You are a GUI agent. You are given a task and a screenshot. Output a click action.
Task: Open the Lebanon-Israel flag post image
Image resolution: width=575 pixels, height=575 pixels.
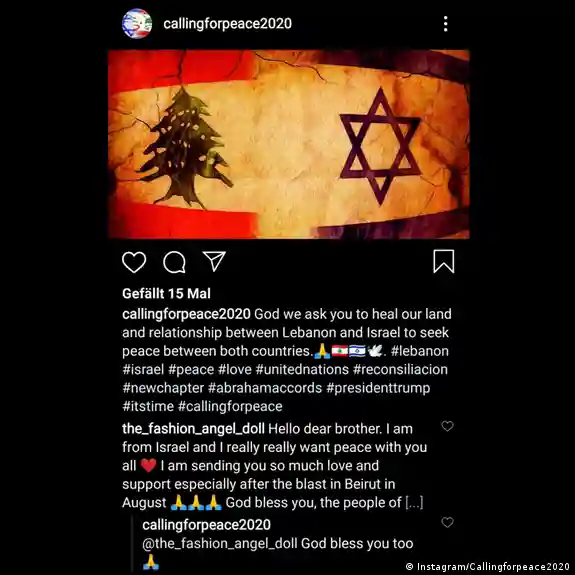coord(289,144)
